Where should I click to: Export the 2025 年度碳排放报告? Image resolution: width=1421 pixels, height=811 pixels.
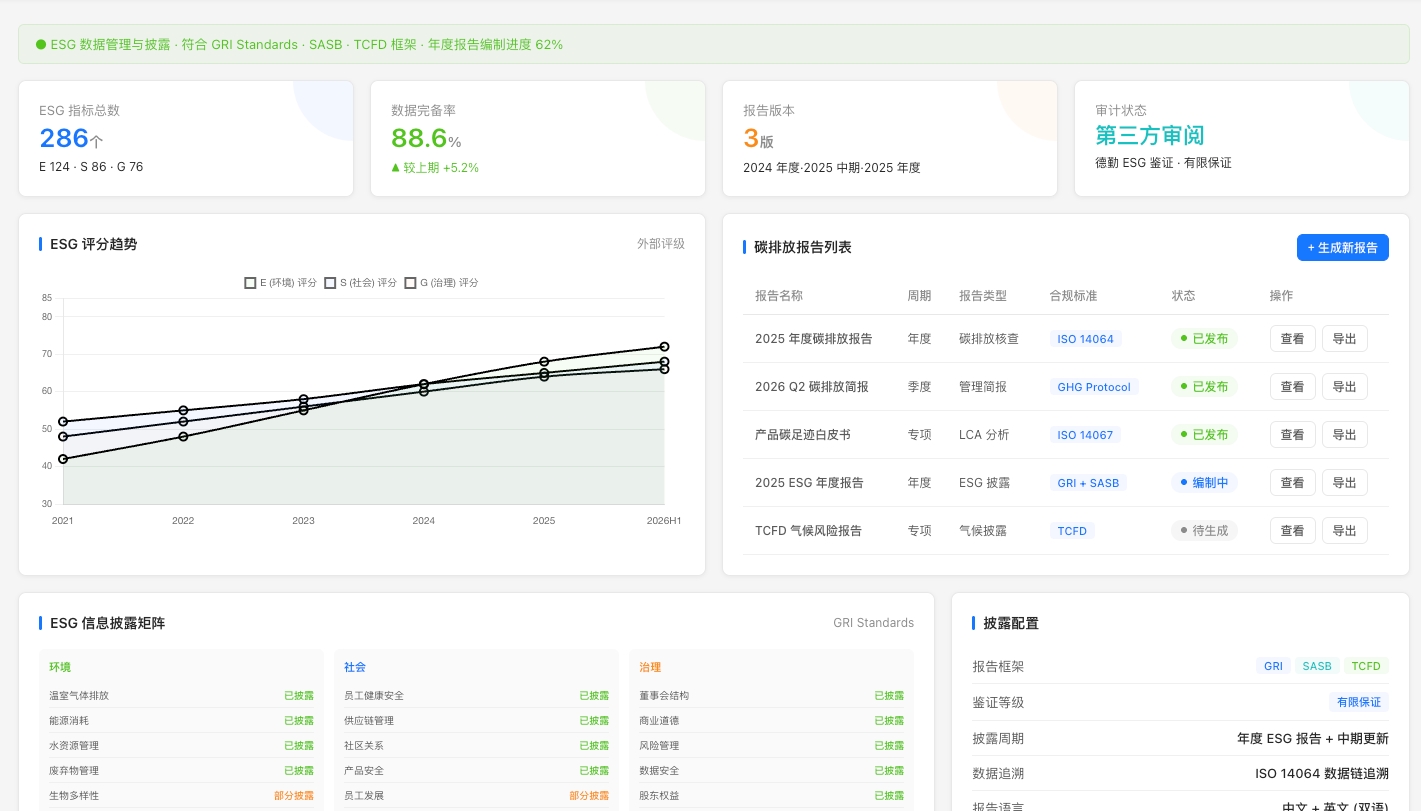click(x=1344, y=339)
